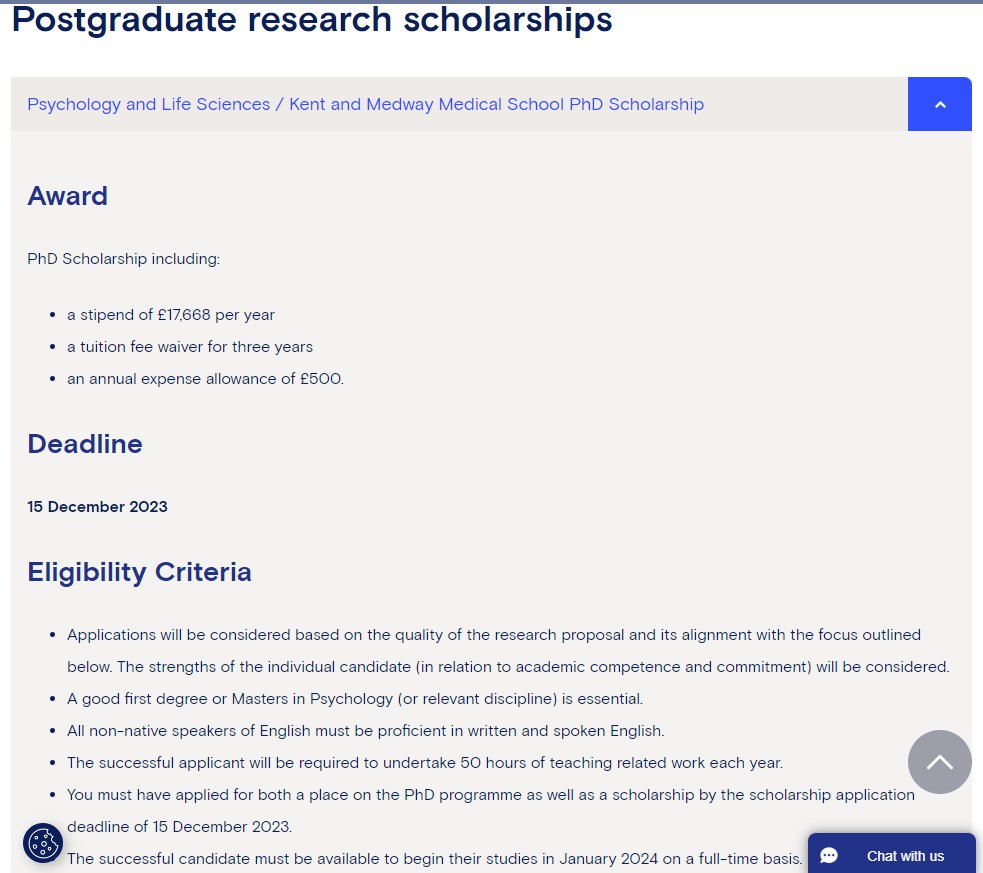Click the scroll-to-top round arrow button
This screenshot has width=983, height=873.
939,761
